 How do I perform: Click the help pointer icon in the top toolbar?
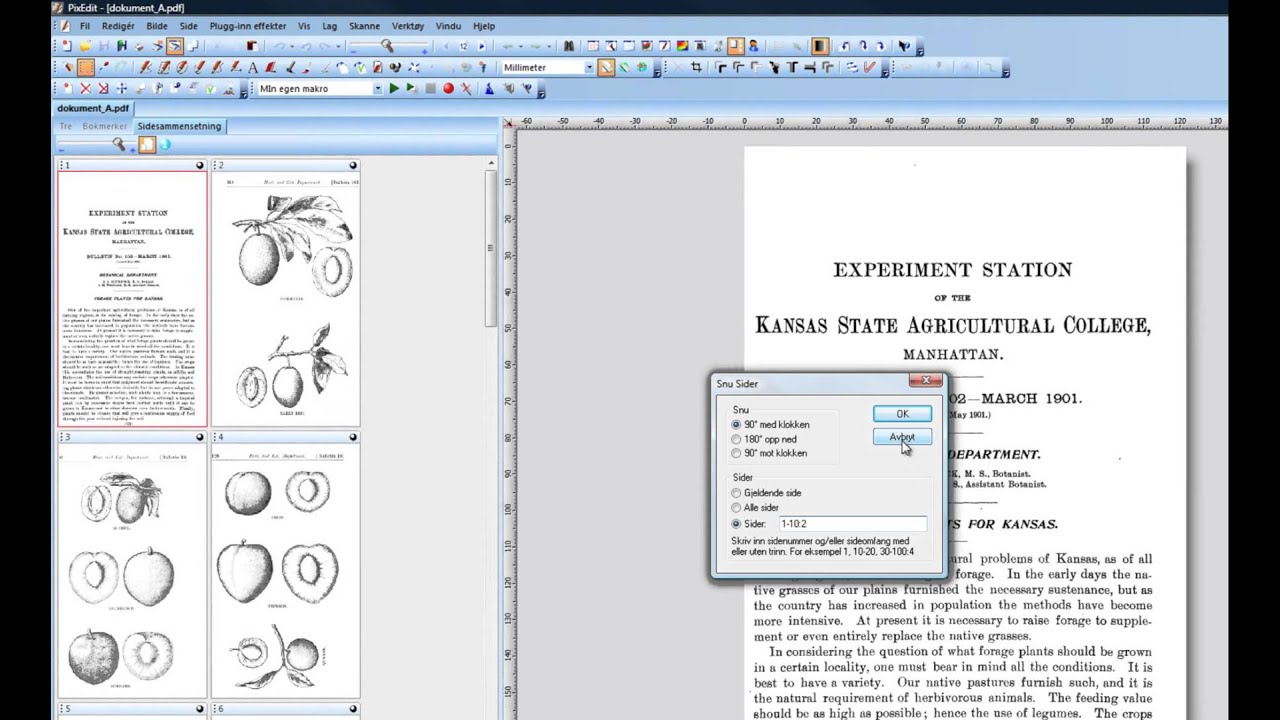905,46
